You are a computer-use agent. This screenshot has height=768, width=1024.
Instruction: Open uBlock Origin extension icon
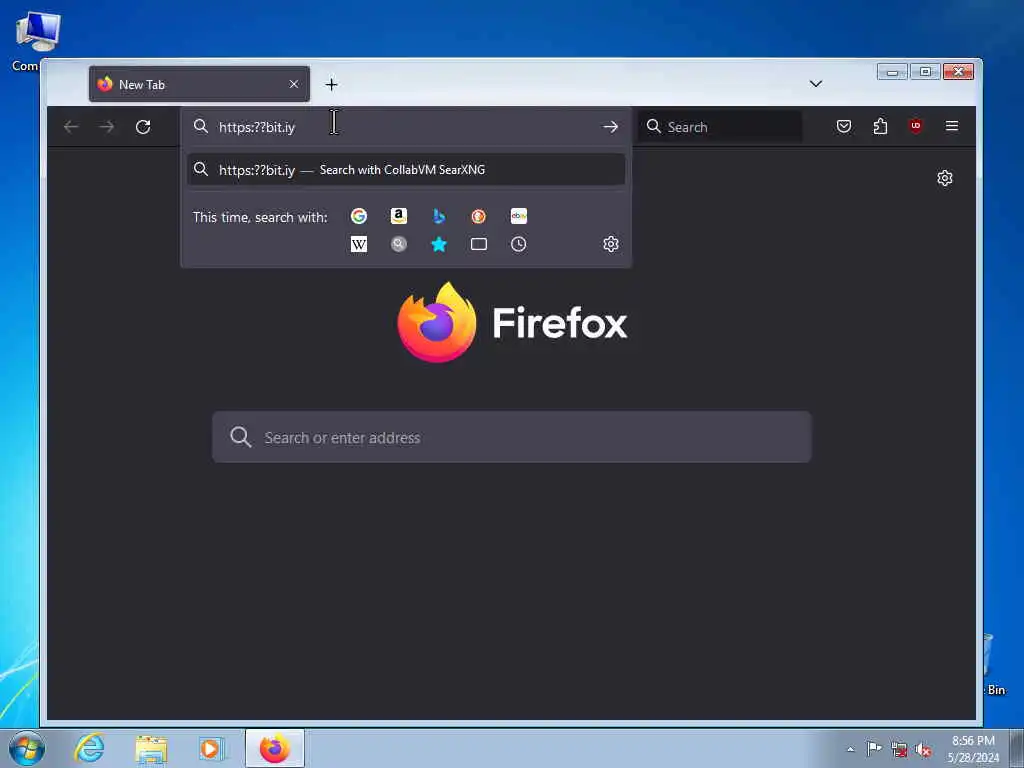(916, 126)
